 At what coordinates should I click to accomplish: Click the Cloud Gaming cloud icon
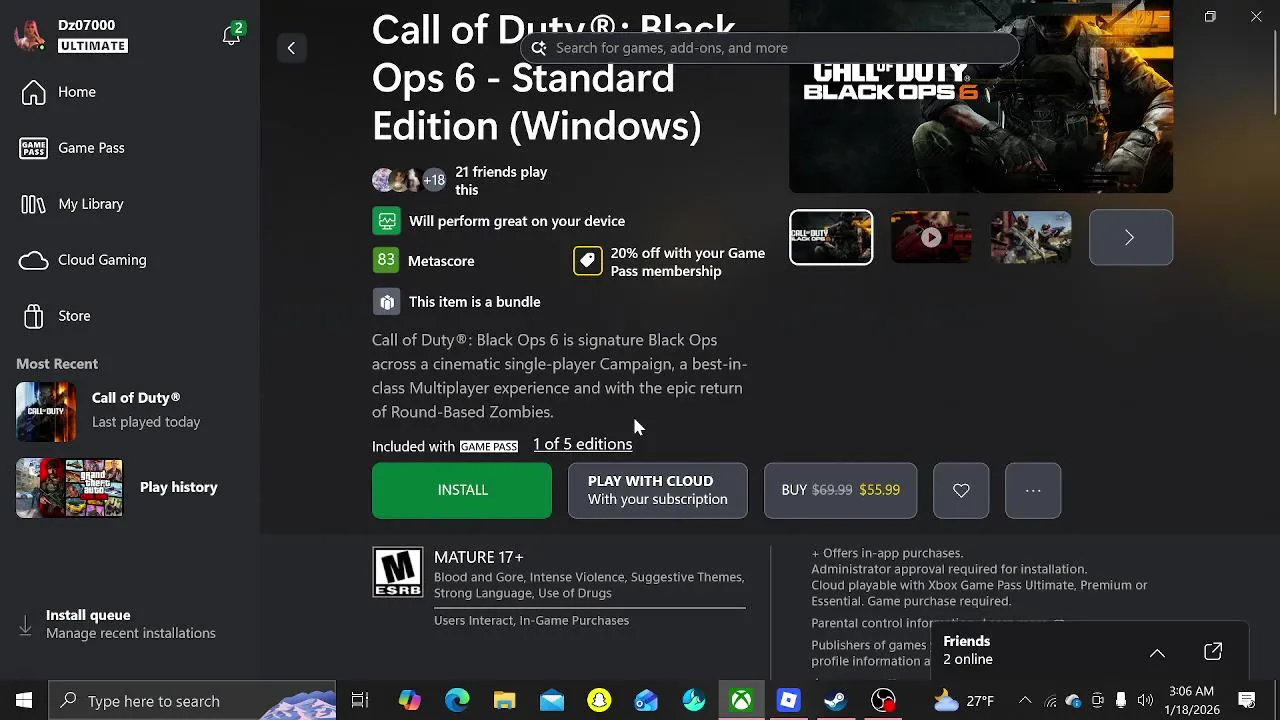[33, 260]
